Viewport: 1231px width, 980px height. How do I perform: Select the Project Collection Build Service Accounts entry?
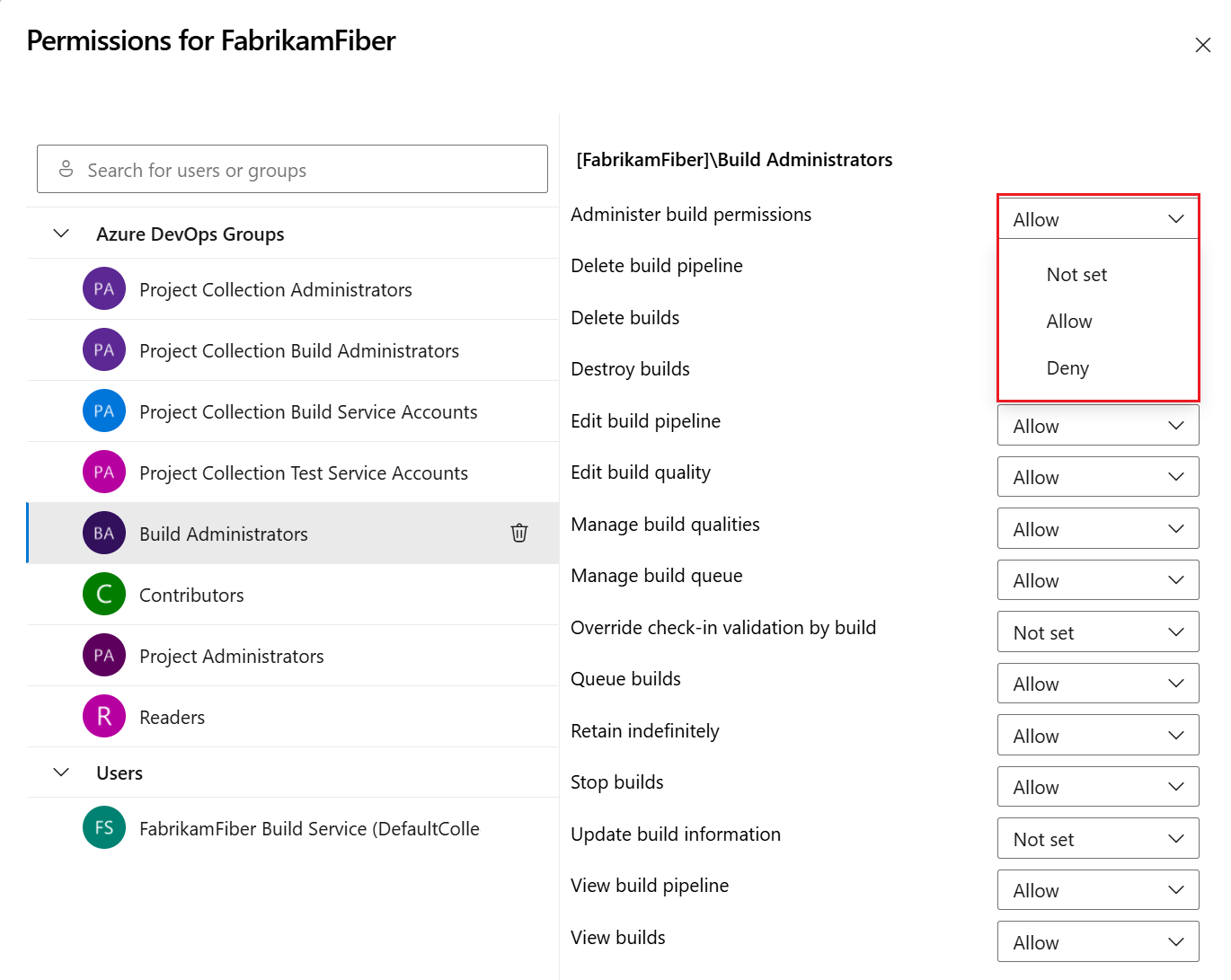click(x=308, y=411)
